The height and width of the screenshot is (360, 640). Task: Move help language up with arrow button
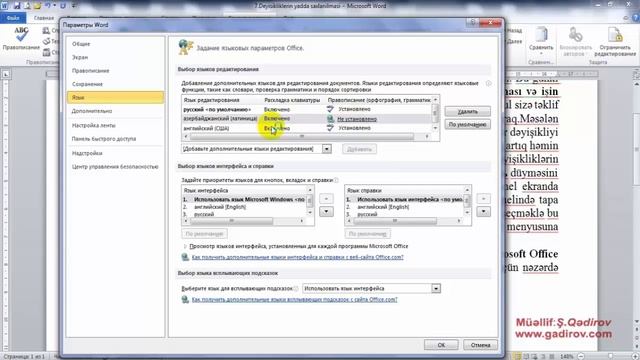[484, 199]
